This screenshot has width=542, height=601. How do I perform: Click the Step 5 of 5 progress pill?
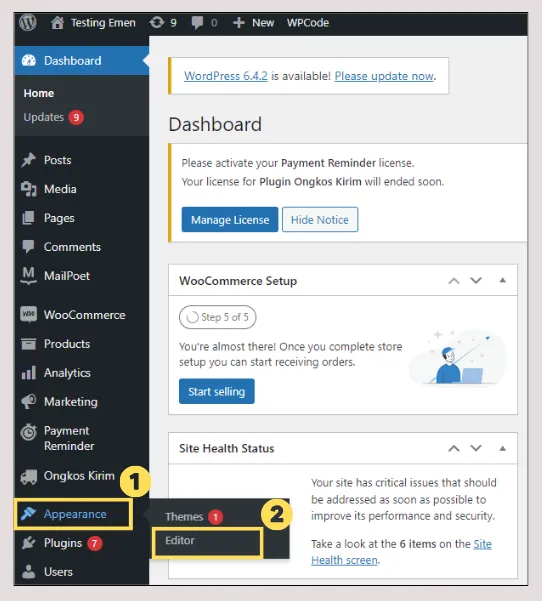tap(217, 317)
